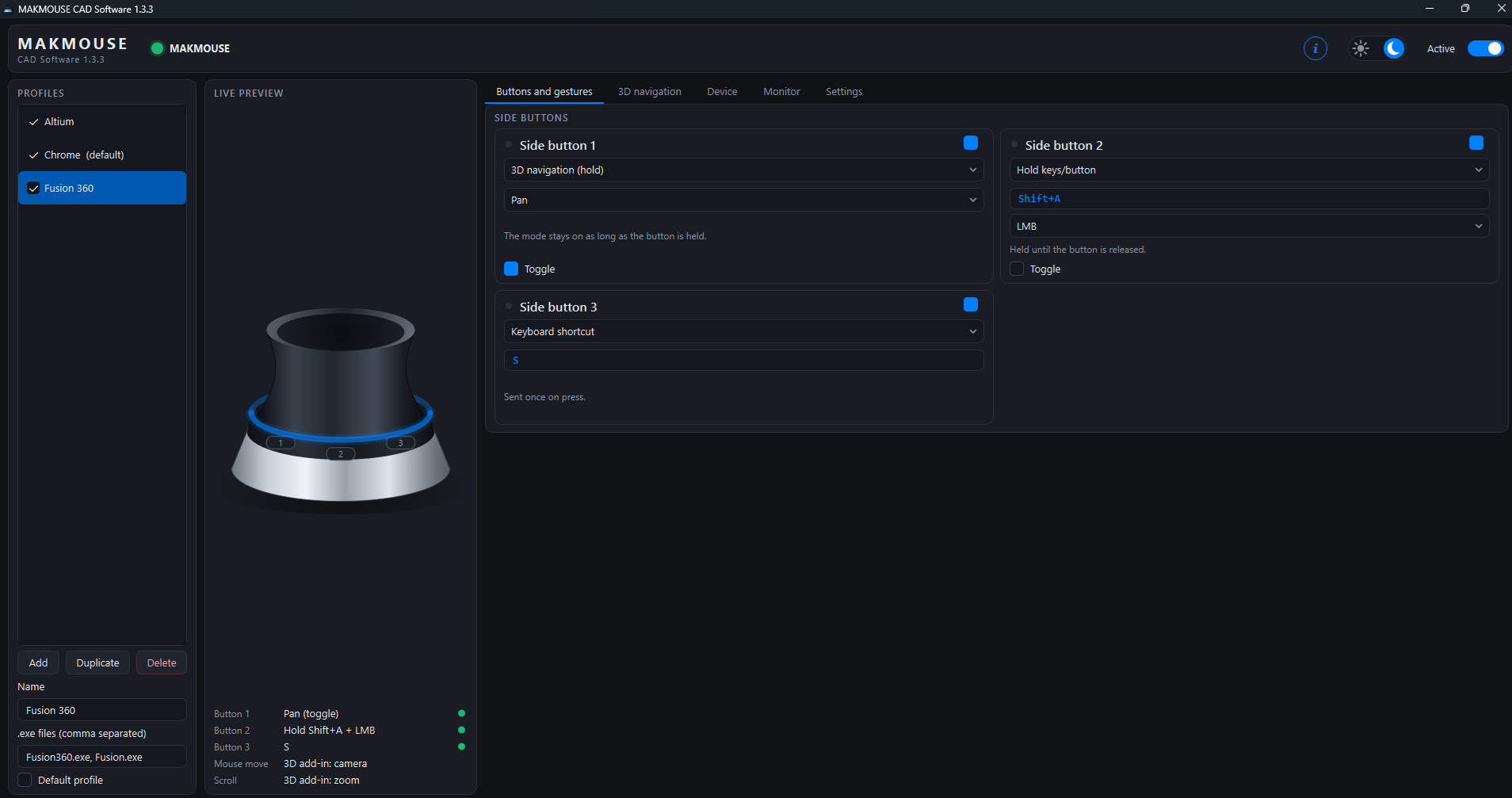This screenshot has height=798, width=1512.
Task: Open the Pan mode dropdown
Action: point(743,200)
